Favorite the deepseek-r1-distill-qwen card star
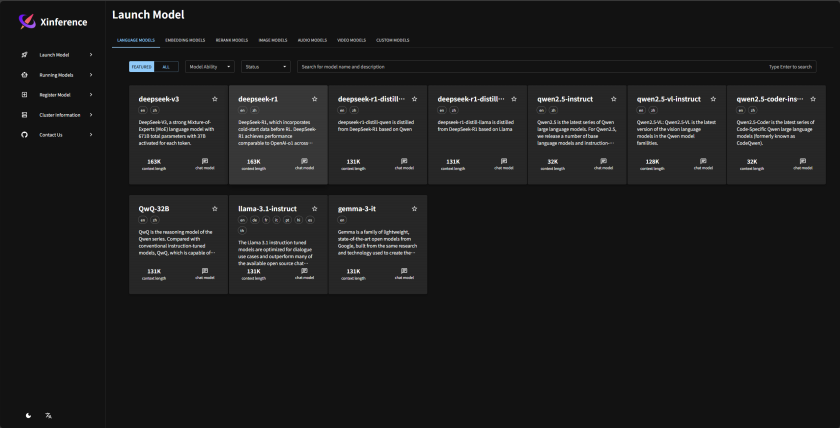 (414, 99)
